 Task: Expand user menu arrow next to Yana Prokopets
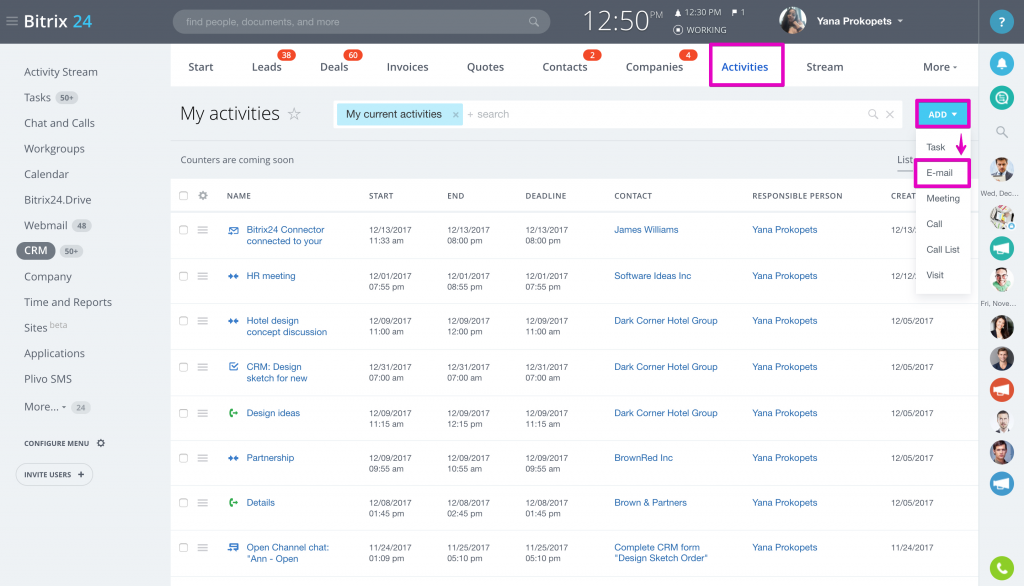pyautogui.click(x=900, y=21)
